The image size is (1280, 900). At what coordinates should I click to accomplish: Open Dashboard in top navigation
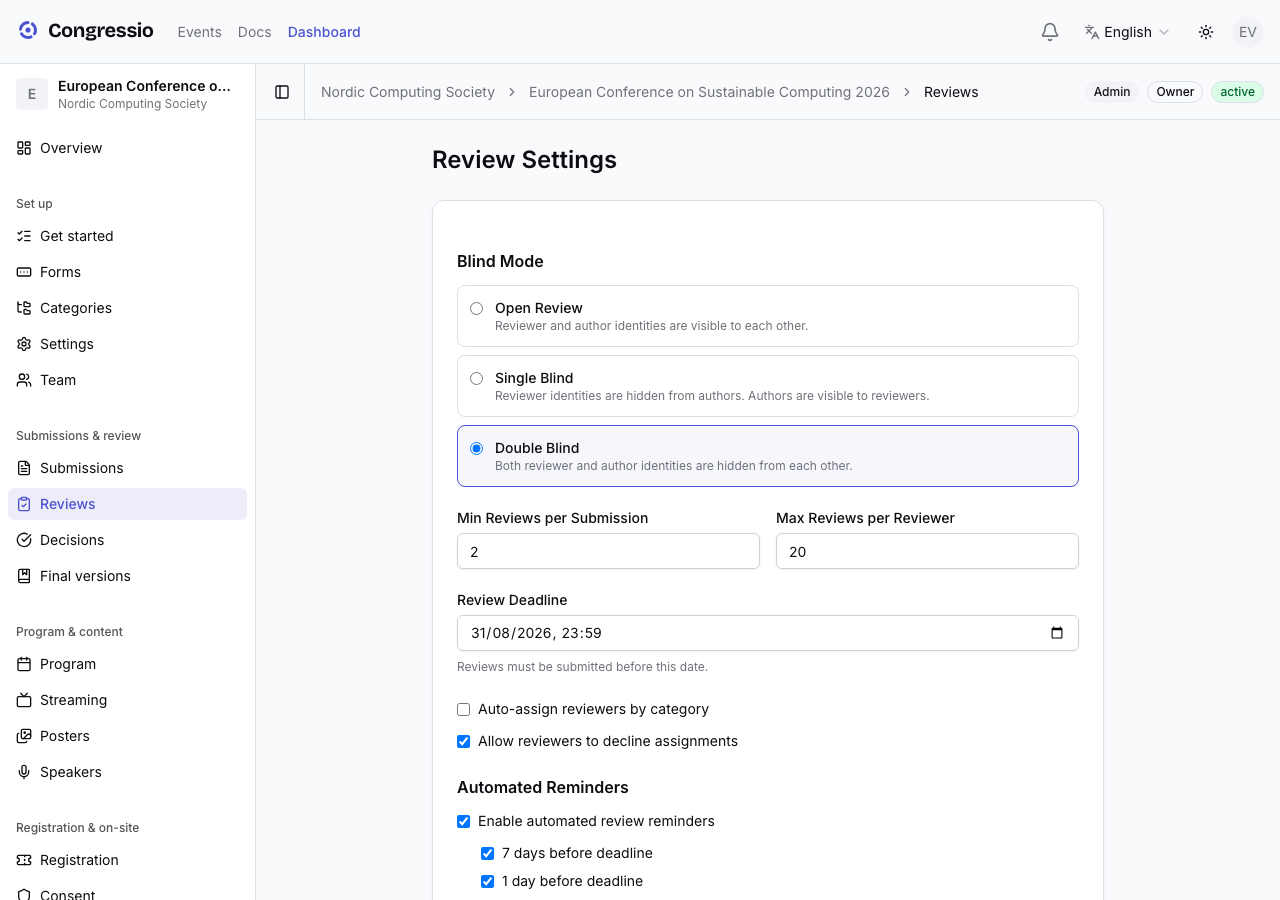[324, 32]
